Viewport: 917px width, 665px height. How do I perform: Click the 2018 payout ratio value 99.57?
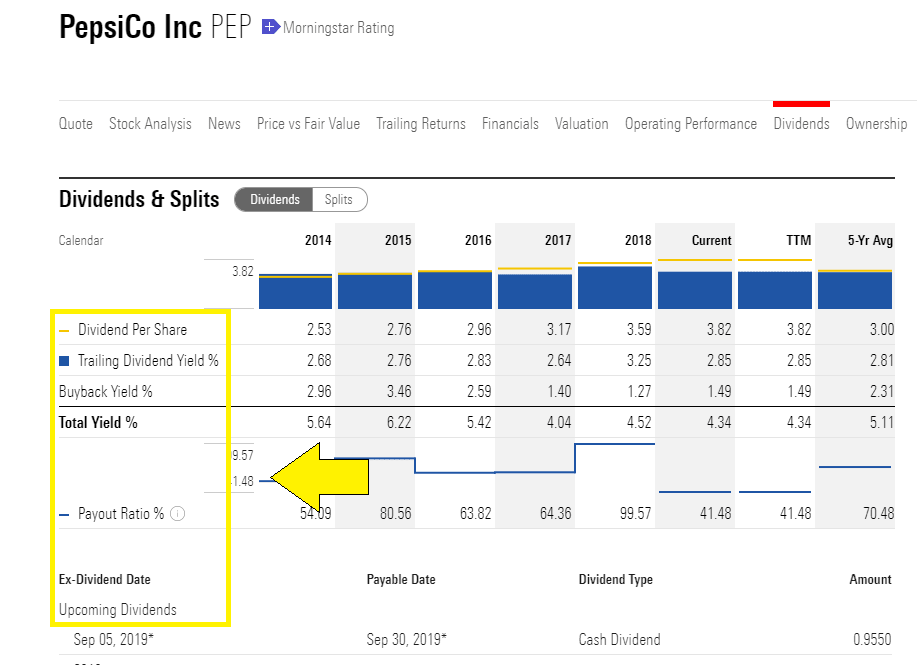pyautogui.click(x=636, y=514)
